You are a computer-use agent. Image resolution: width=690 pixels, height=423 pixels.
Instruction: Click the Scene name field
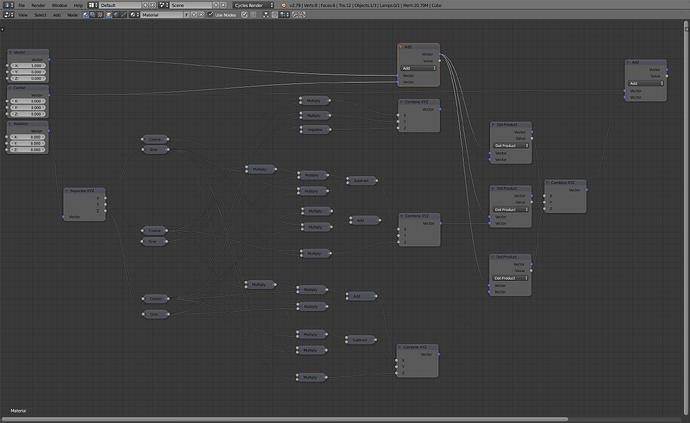[x=191, y=5]
